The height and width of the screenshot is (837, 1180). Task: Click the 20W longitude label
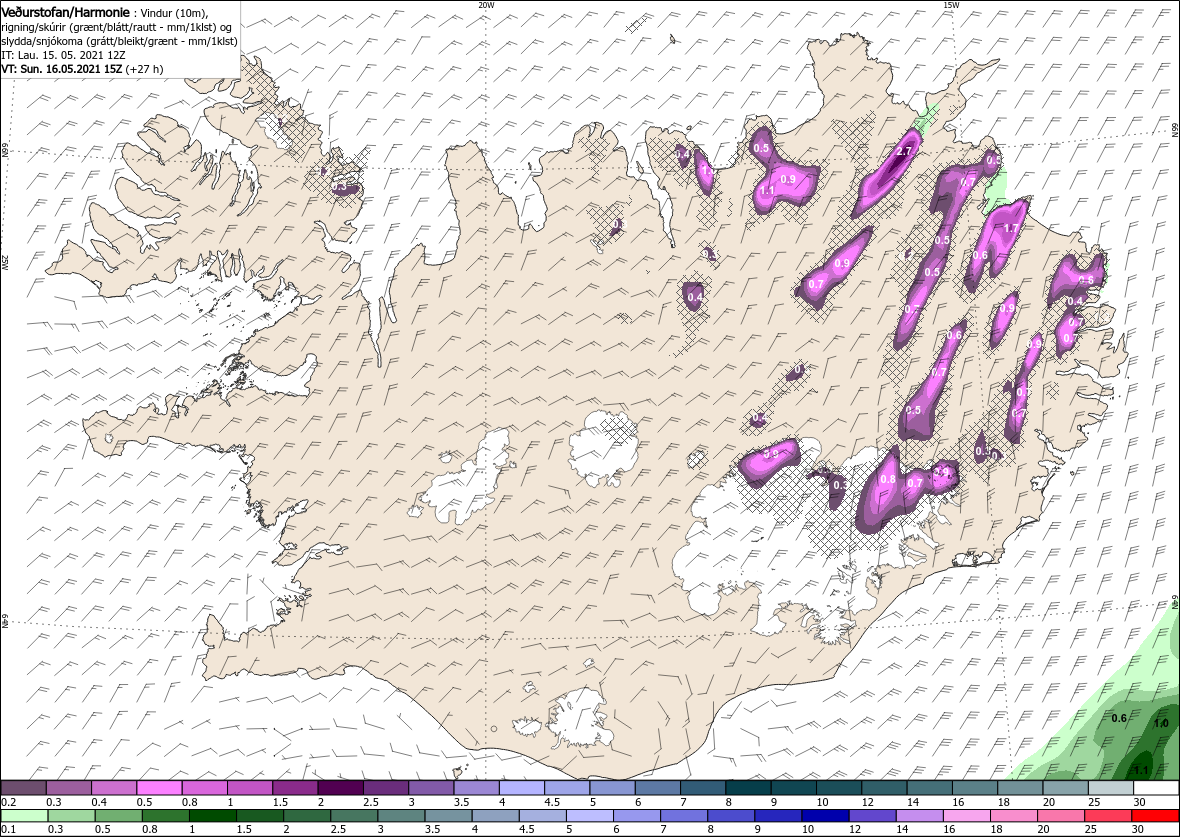pos(487,5)
